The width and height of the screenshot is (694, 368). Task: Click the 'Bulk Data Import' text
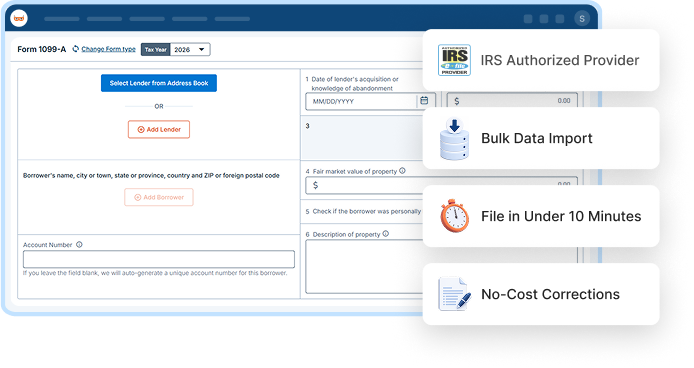[x=536, y=138]
